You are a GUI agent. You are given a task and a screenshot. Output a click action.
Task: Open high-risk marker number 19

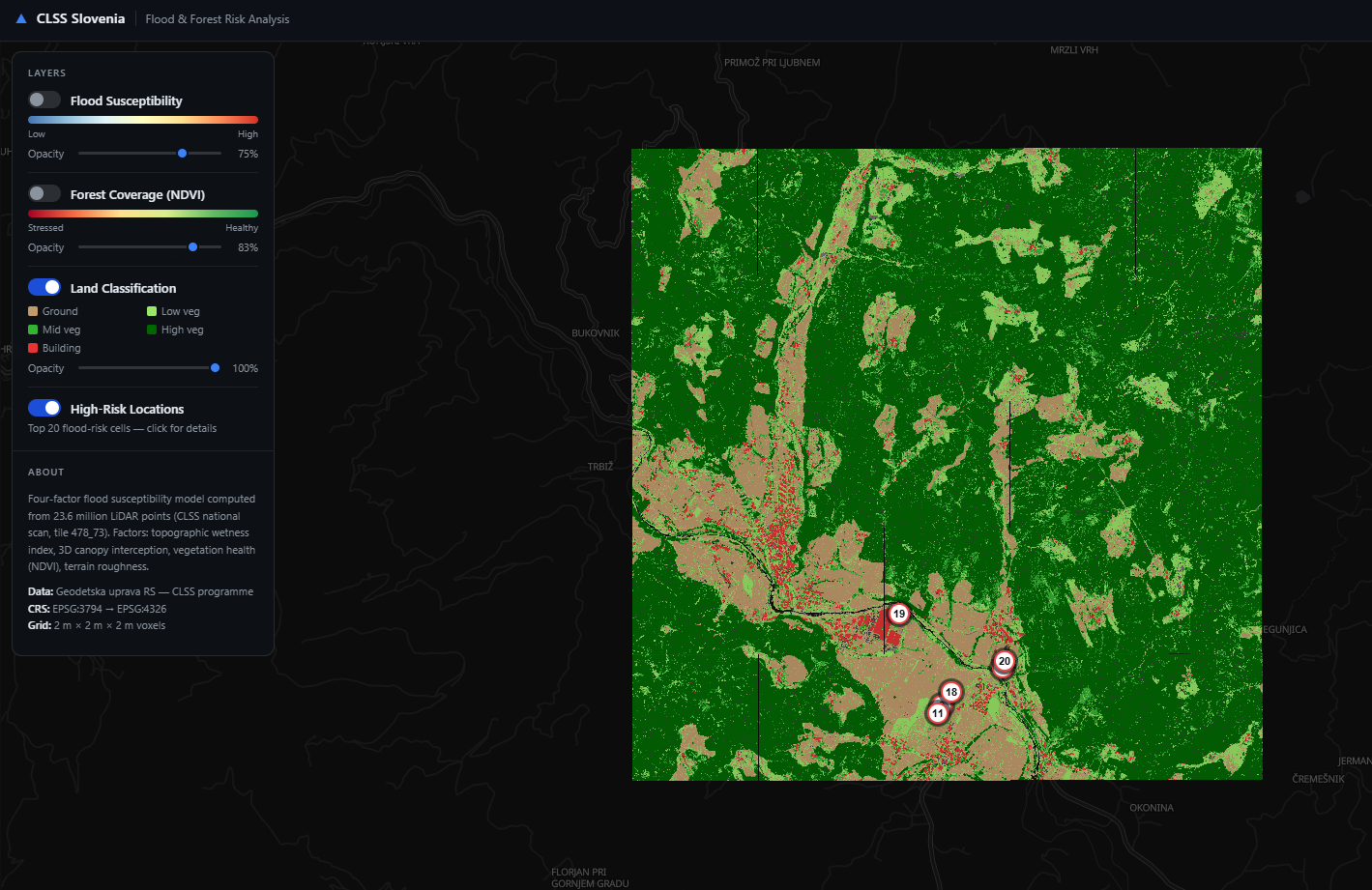(x=899, y=614)
